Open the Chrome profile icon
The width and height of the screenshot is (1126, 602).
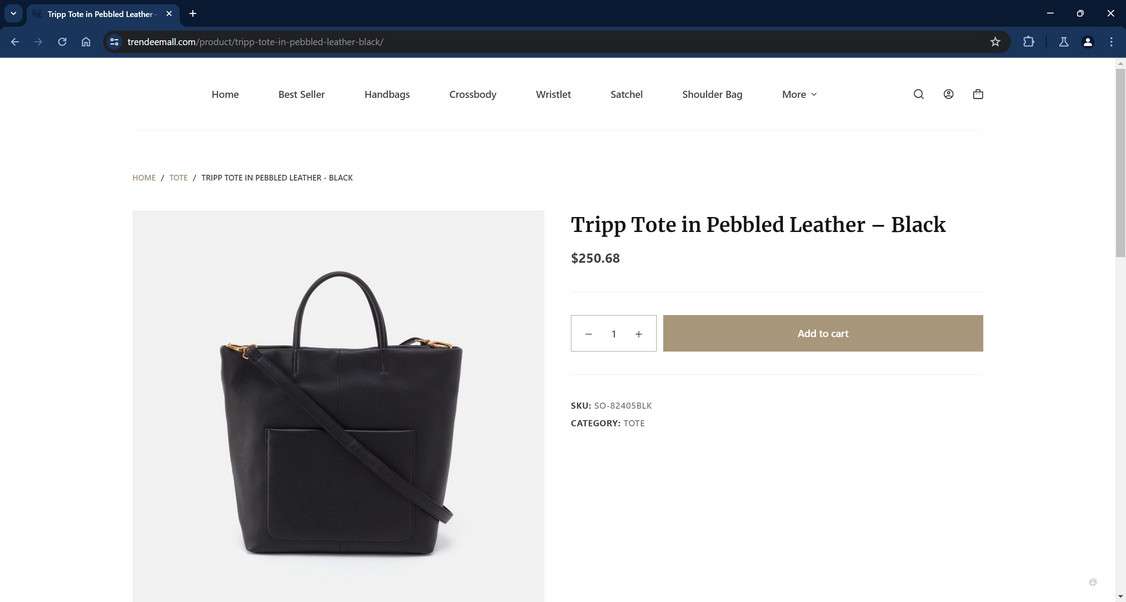(1087, 42)
